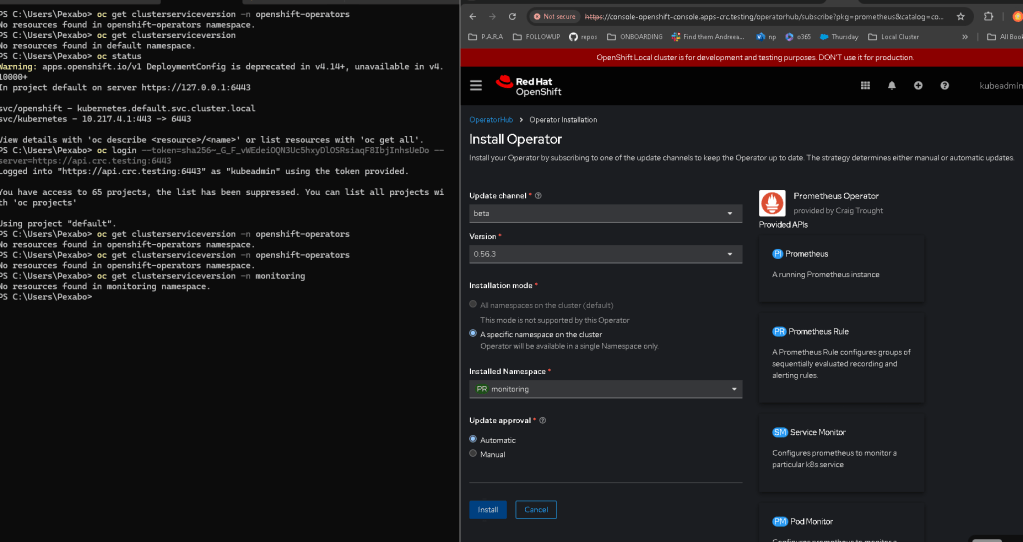The width and height of the screenshot is (1023, 542).
Task: Open the help question mark icon
Action: point(944,85)
